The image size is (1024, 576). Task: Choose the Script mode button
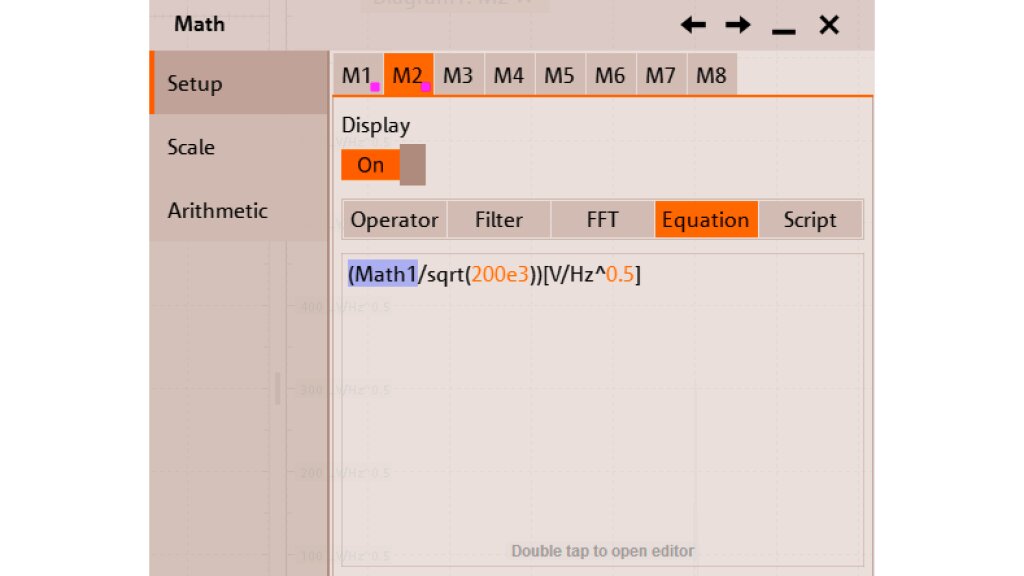pos(810,219)
